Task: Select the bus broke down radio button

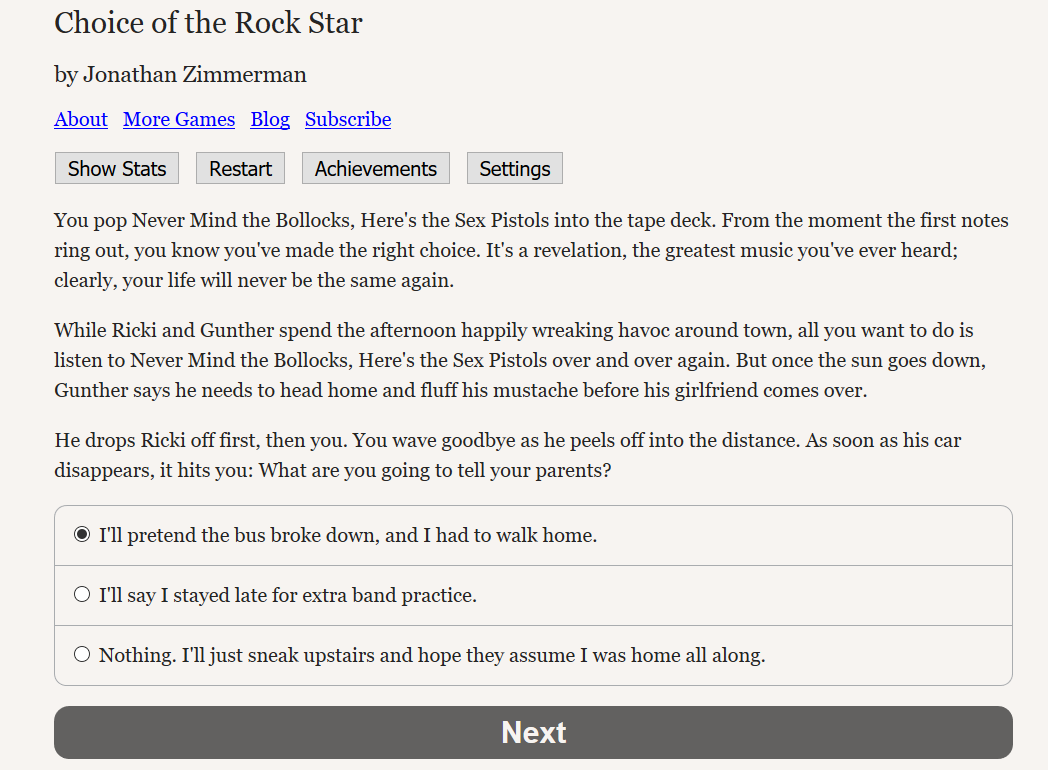Action: pos(82,535)
